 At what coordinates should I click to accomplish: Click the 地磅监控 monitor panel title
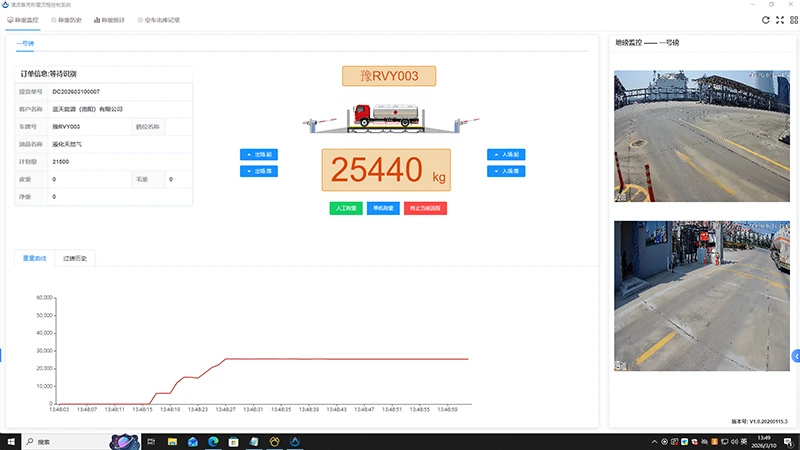647,43
